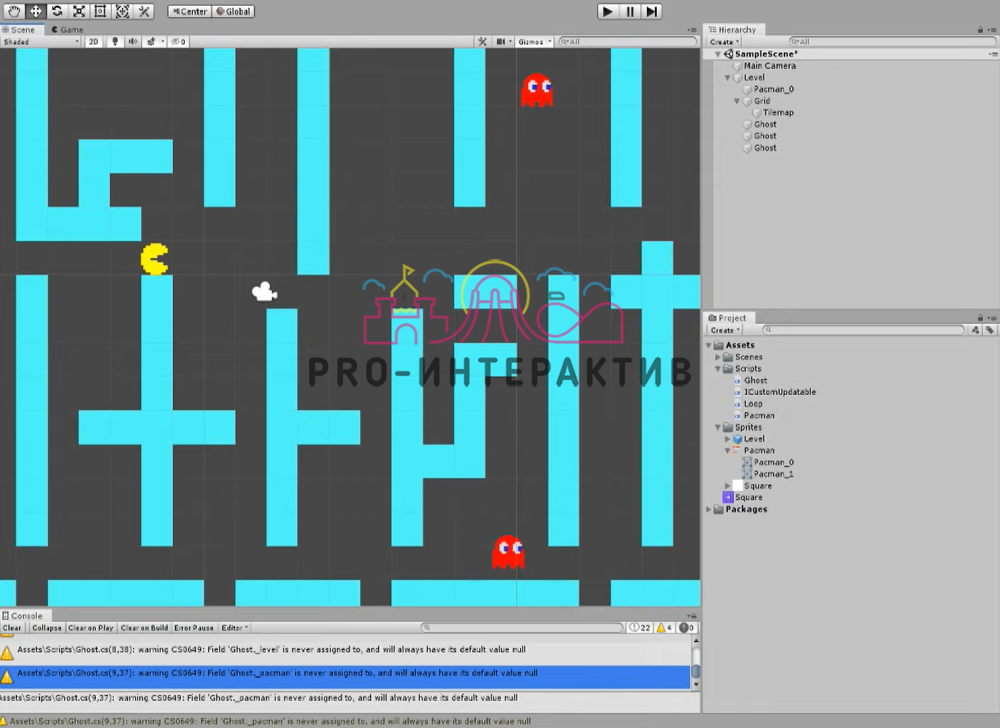Select the white camera gizmo in Scene
Viewport: 1000px width, 728px height.
coord(264,291)
